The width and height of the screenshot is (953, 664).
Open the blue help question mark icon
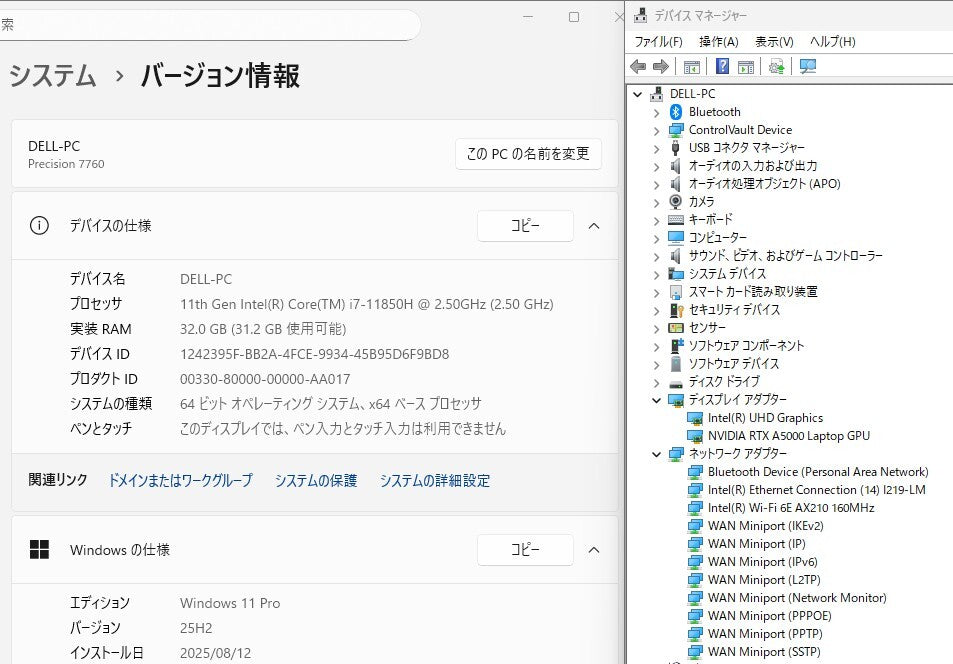pyautogui.click(x=722, y=66)
